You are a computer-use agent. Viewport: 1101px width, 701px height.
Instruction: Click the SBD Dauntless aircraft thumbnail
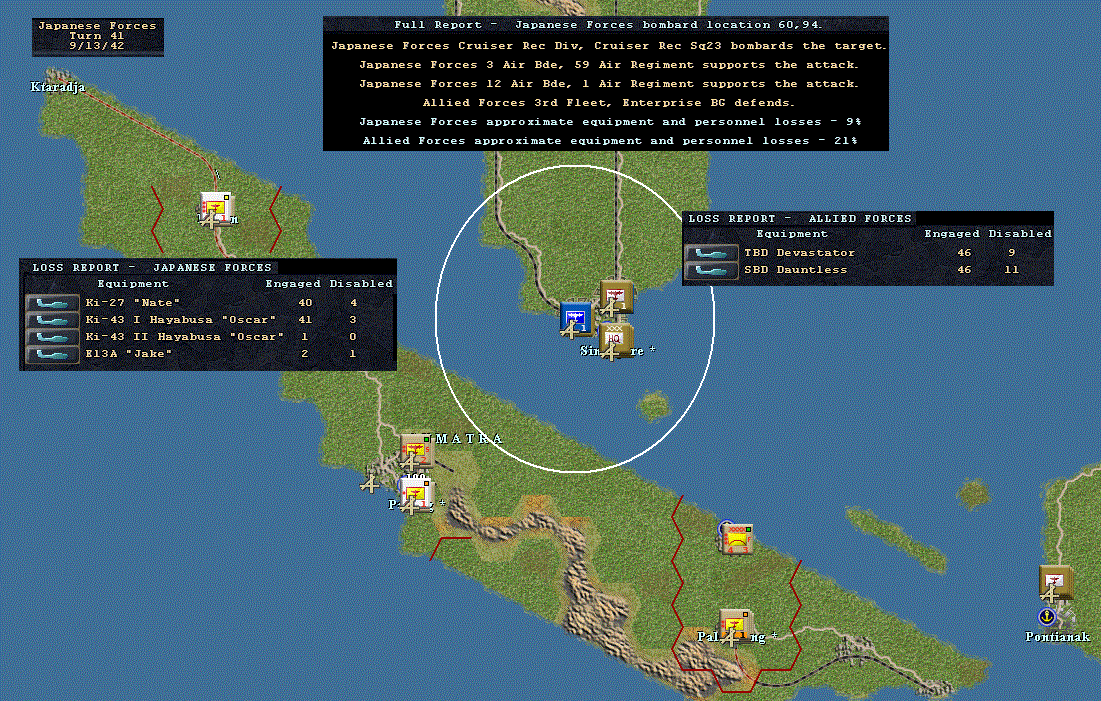(711, 270)
